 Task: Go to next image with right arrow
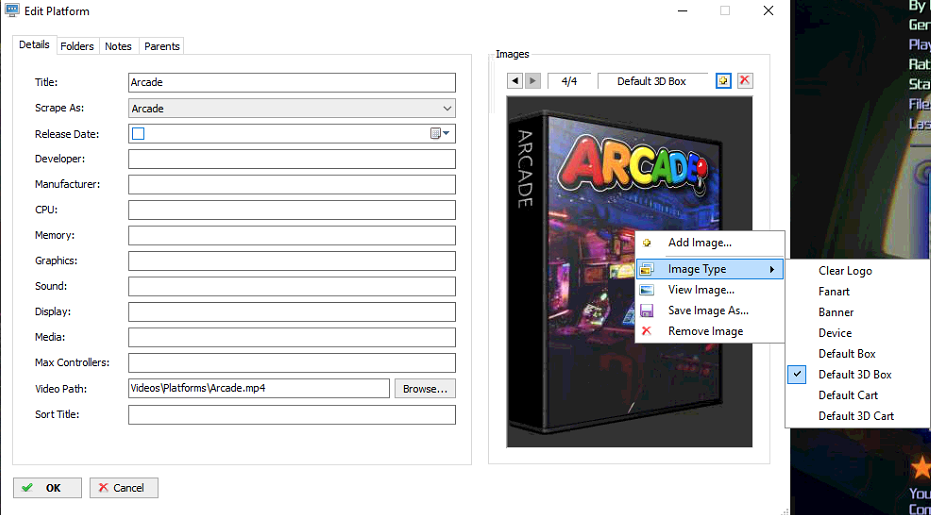pos(533,81)
